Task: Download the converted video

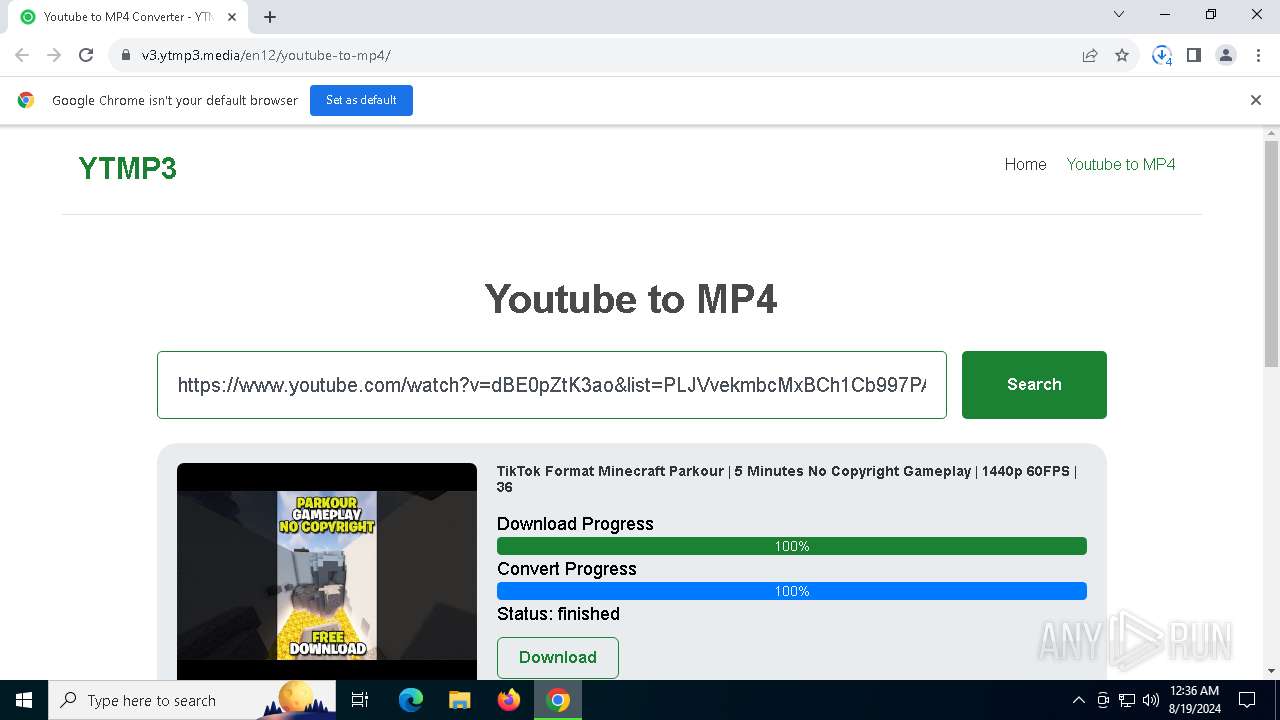Action: click(558, 657)
